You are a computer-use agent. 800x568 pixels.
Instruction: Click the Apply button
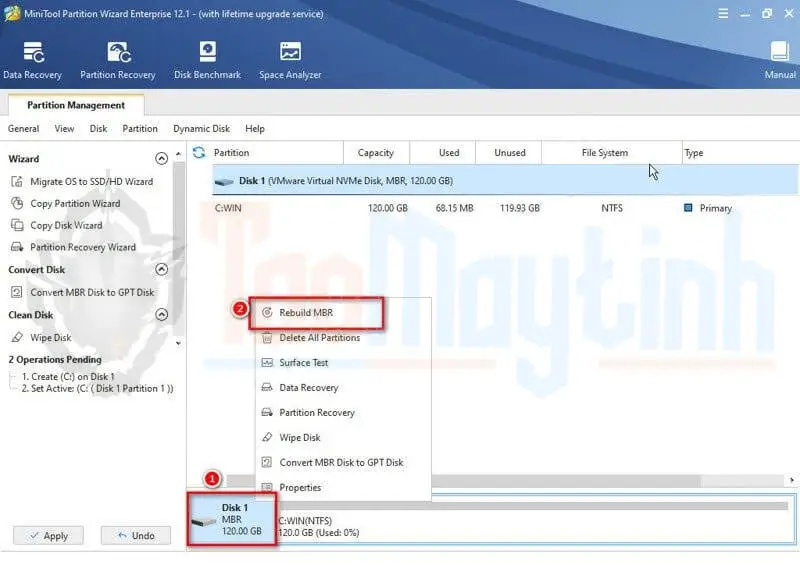click(x=47, y=536)
